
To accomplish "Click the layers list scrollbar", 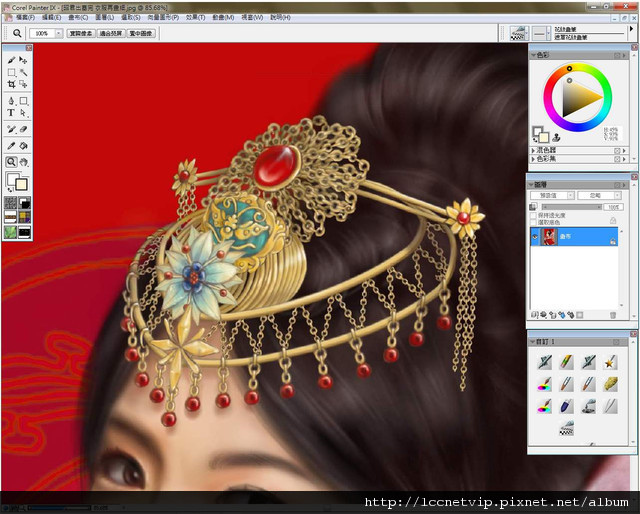I will coord(622,269).
